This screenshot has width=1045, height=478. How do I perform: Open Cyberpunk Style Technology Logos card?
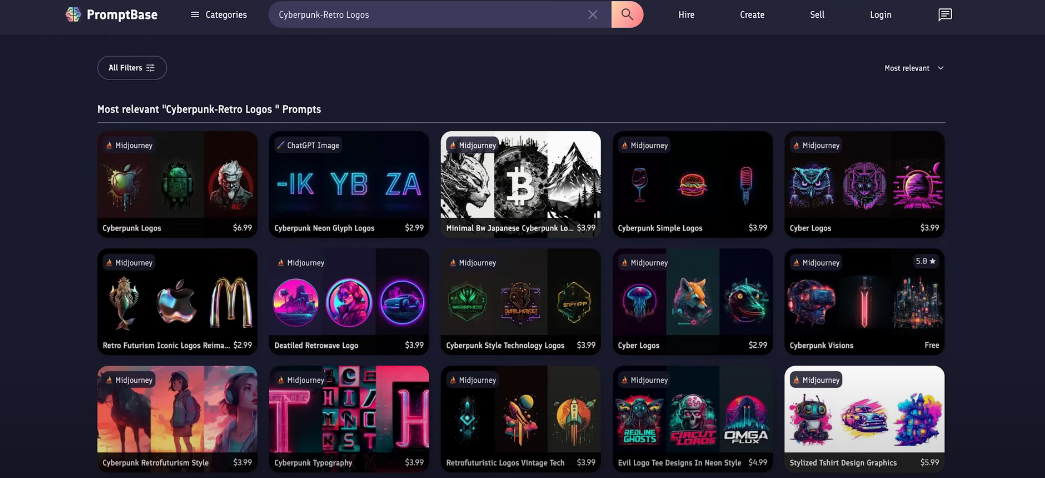(x=521, y=301)
